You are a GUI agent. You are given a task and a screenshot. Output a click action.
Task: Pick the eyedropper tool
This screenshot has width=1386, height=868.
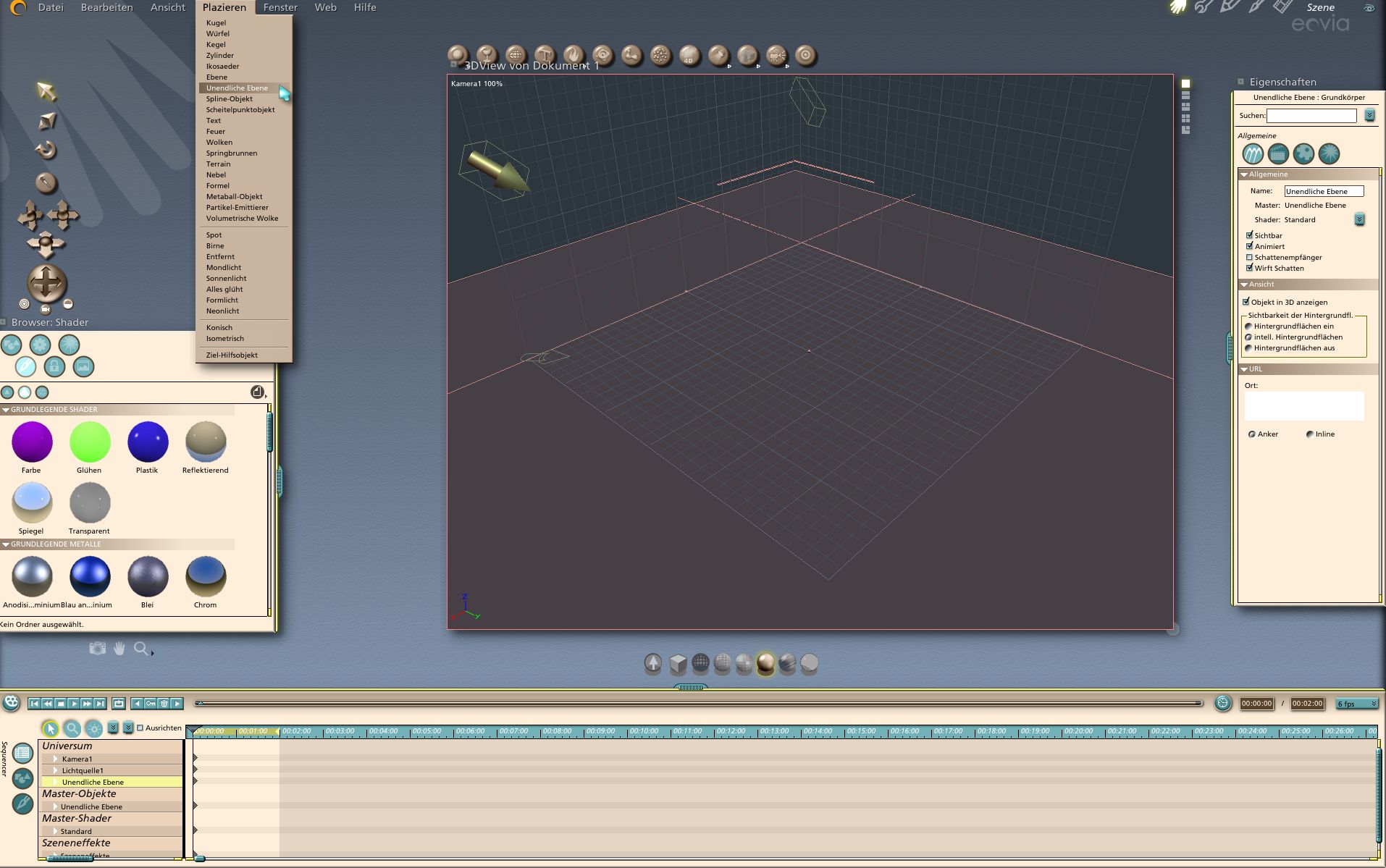[46, 182]
